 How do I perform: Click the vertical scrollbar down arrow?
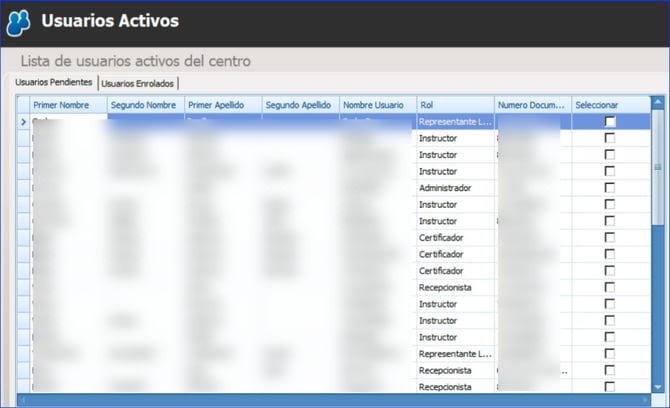[658, 386]
